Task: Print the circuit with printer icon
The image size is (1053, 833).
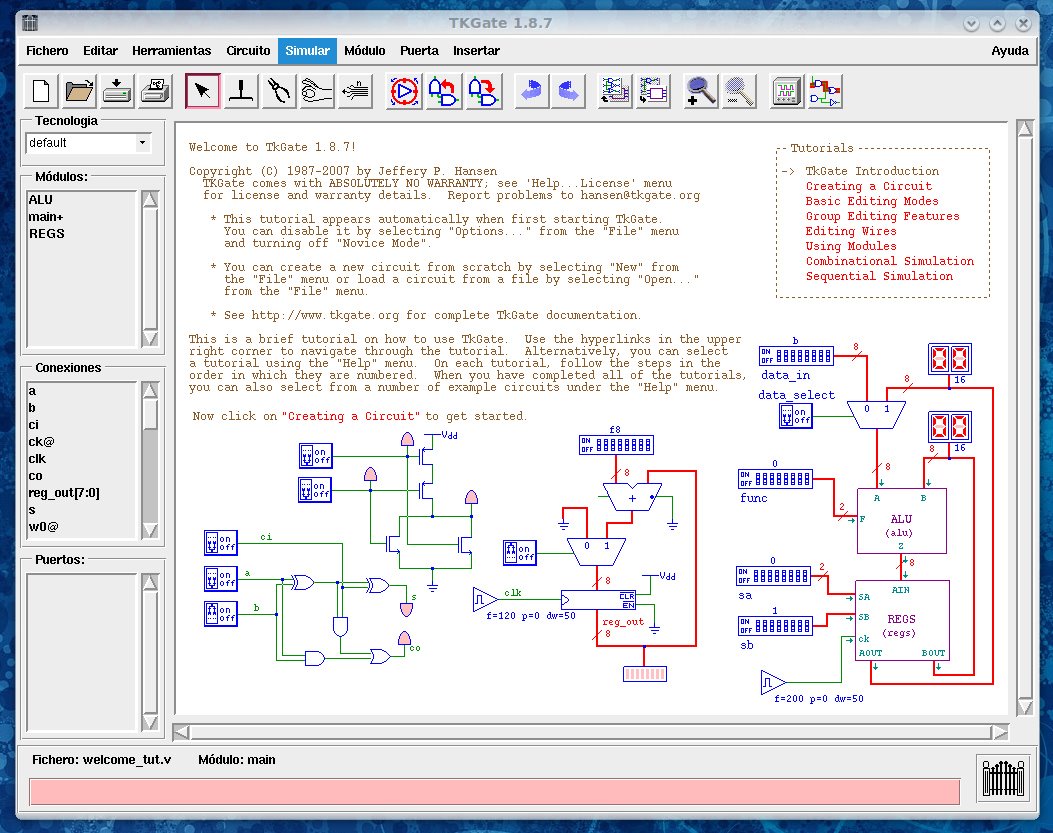Action: 155,91
